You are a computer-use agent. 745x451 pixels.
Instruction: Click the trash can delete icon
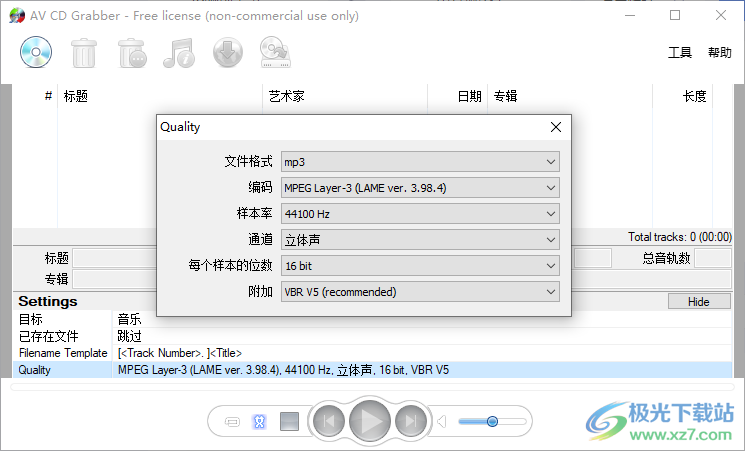[84, 53]
